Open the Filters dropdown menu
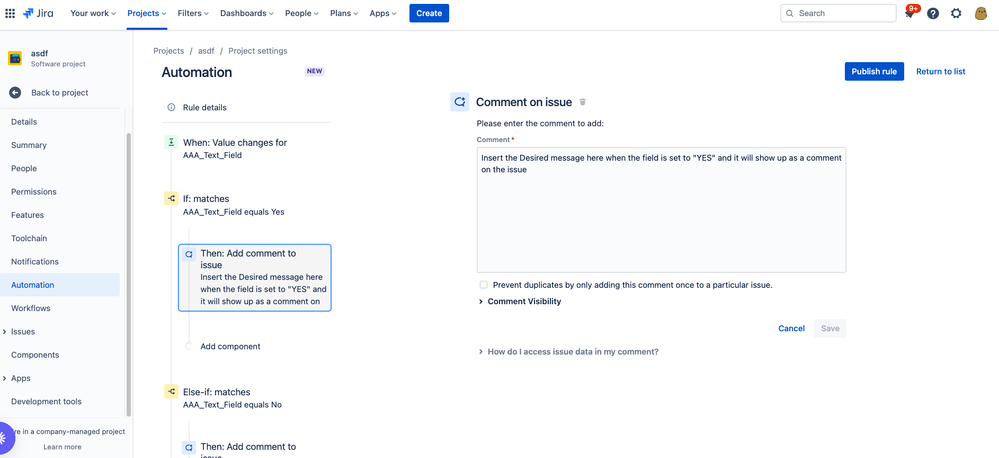 (193, 13)
